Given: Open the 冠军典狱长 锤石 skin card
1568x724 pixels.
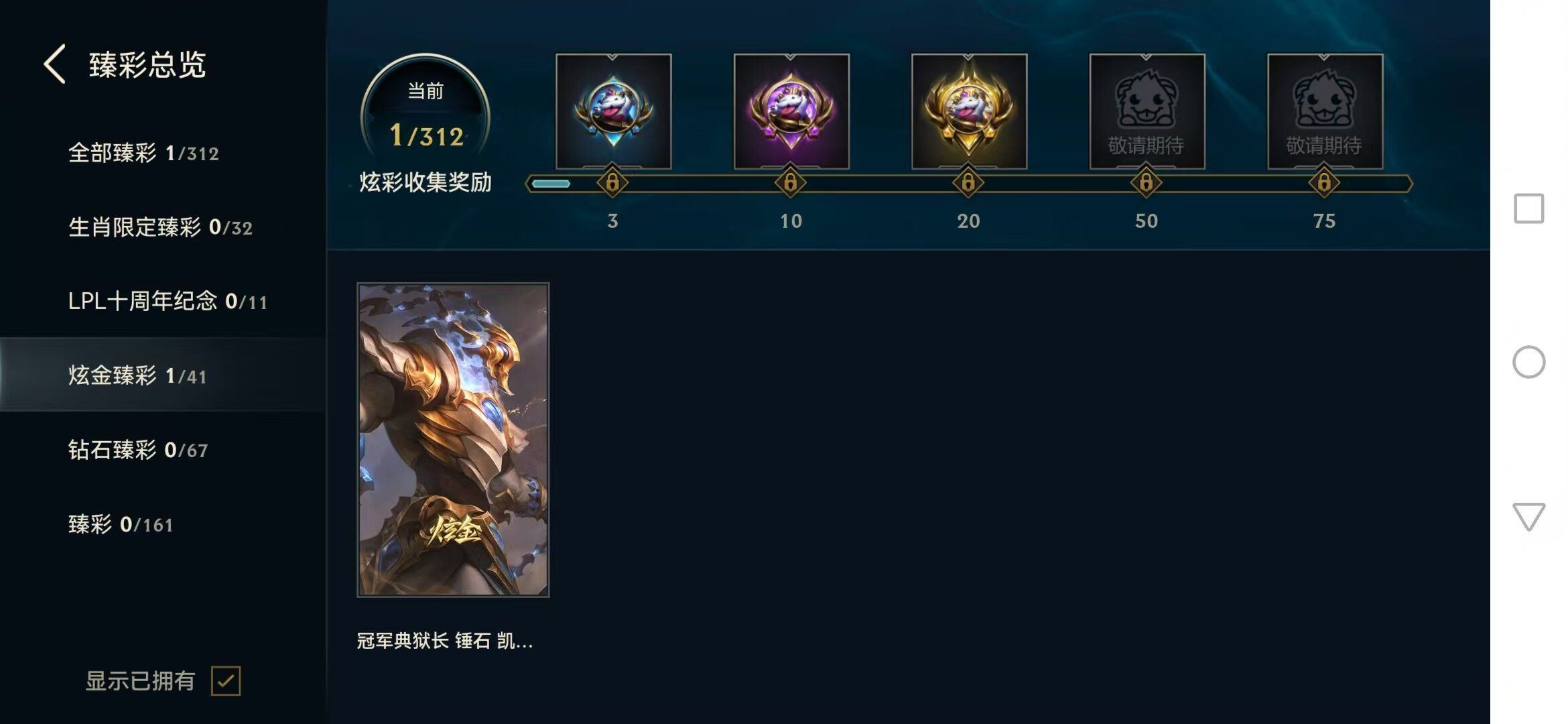Looking at the screenshot, I should (453, 440).
